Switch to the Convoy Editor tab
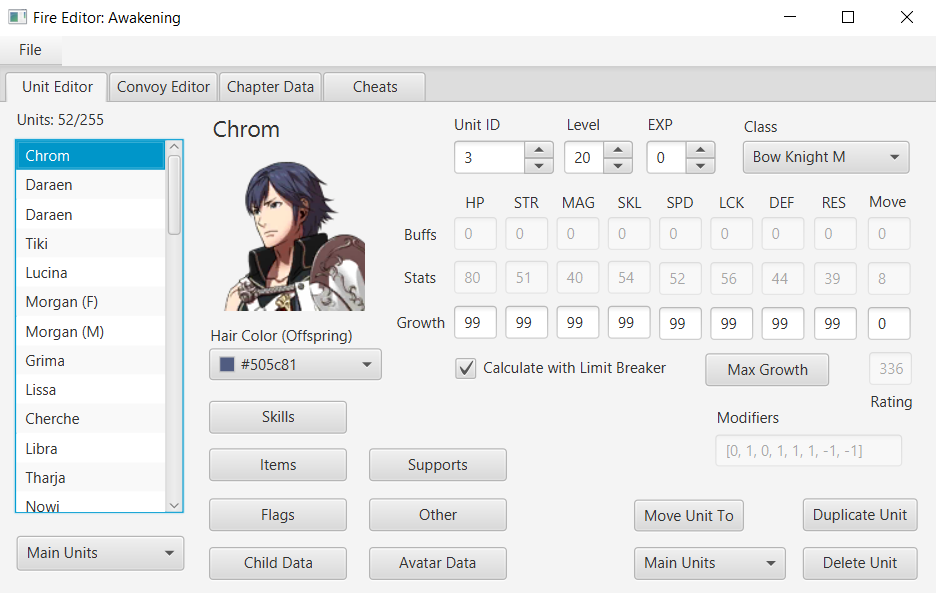 [163, 87]
